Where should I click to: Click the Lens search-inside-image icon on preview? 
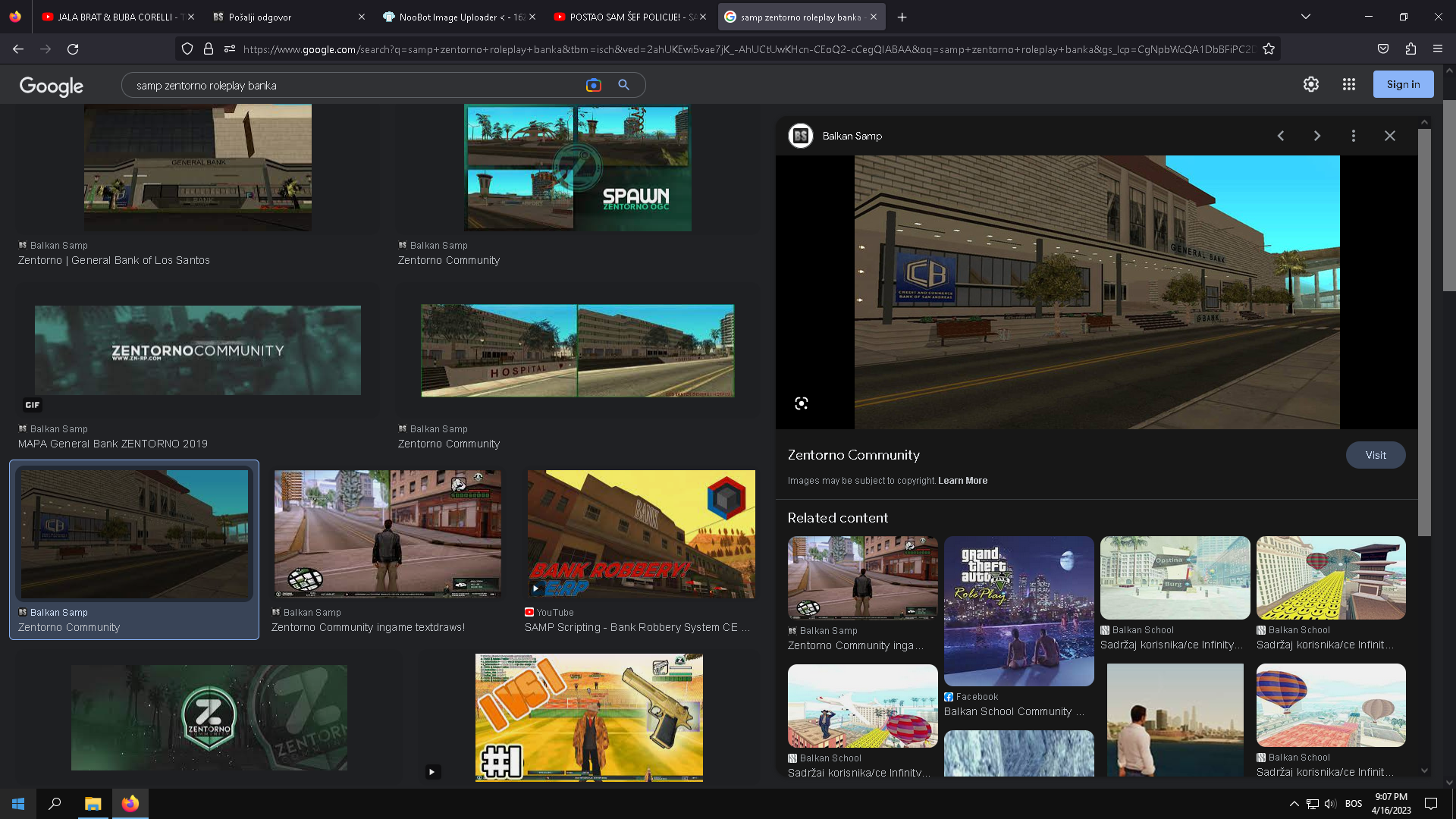click(x=802, y=403)
